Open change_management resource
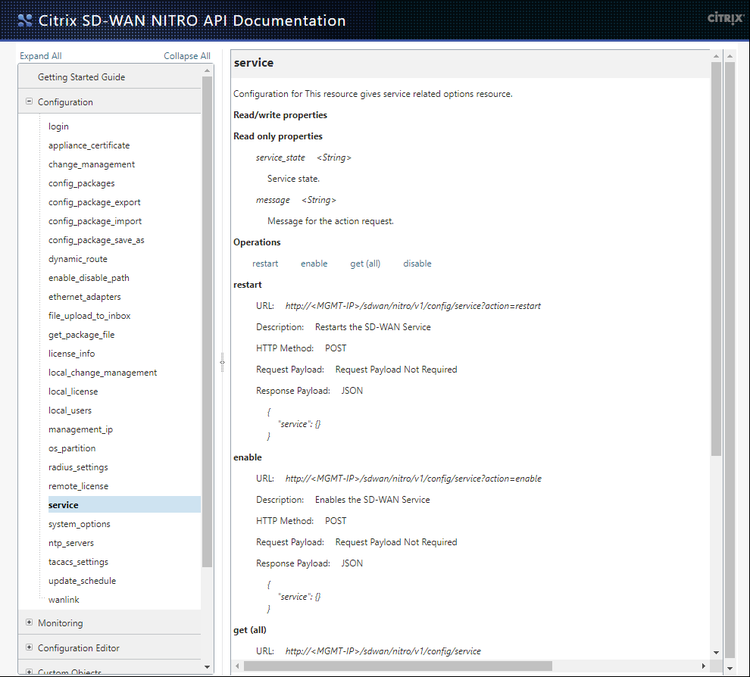The width and height of the screenshot is (750, 677). point(91,164)
